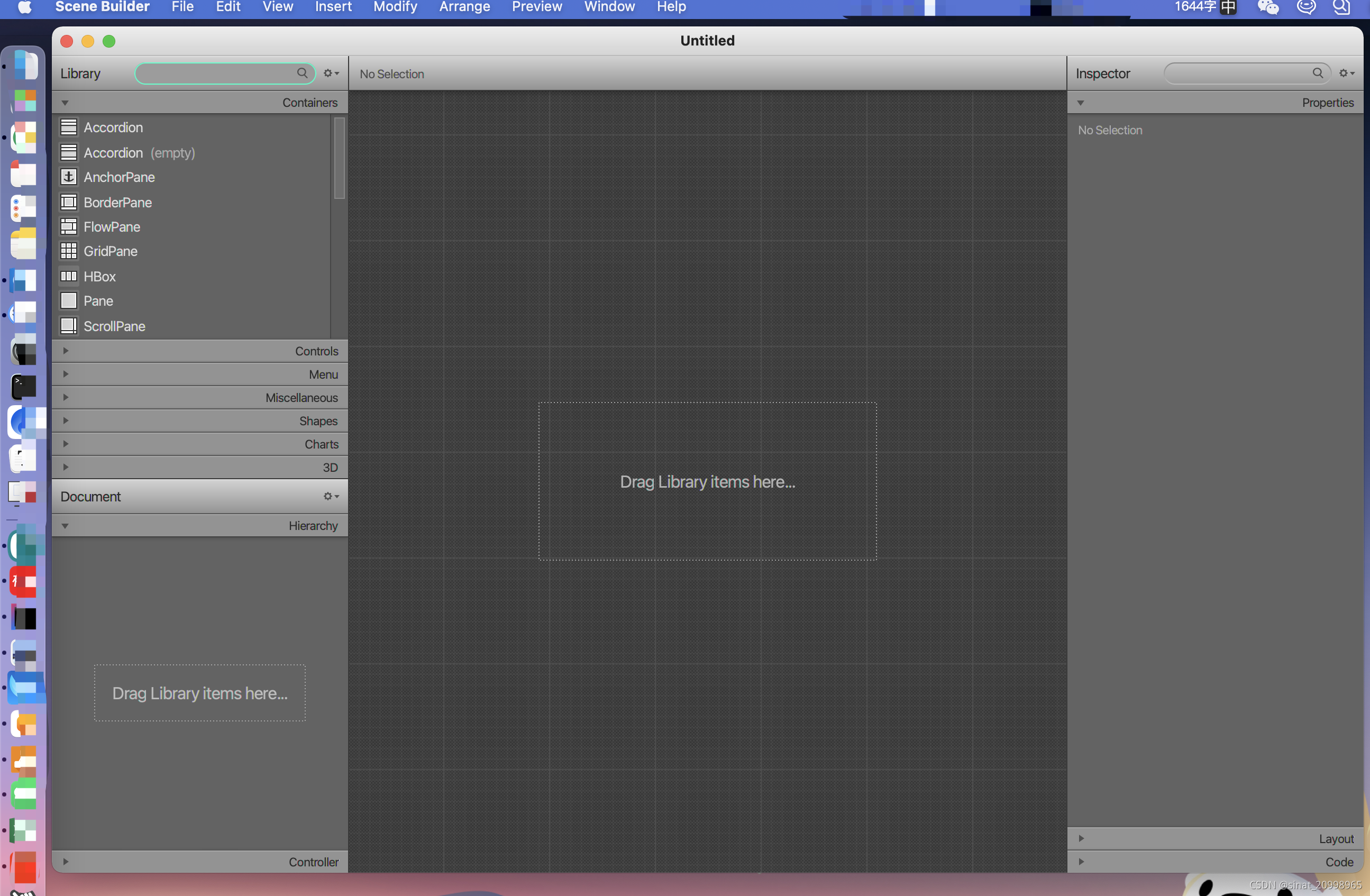
Task: Click the Containers list scrollbar
Action: tap(339, 158)
